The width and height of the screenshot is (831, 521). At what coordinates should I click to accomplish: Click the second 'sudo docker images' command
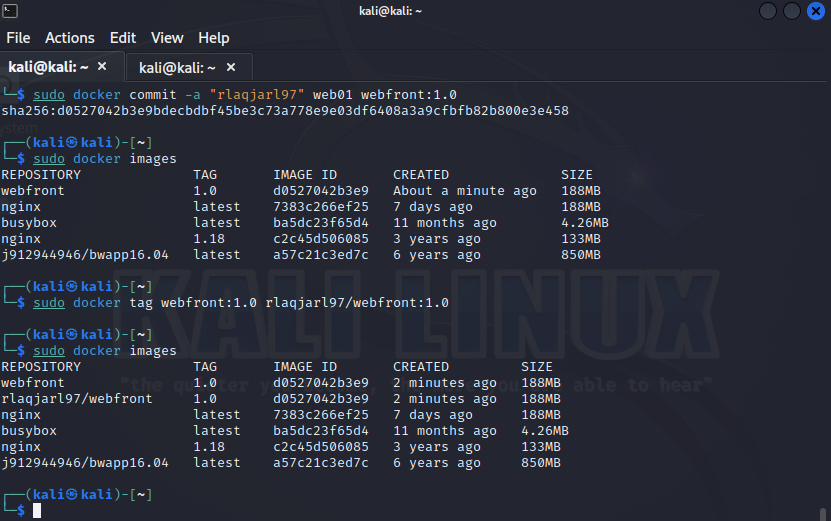(104, 351)
